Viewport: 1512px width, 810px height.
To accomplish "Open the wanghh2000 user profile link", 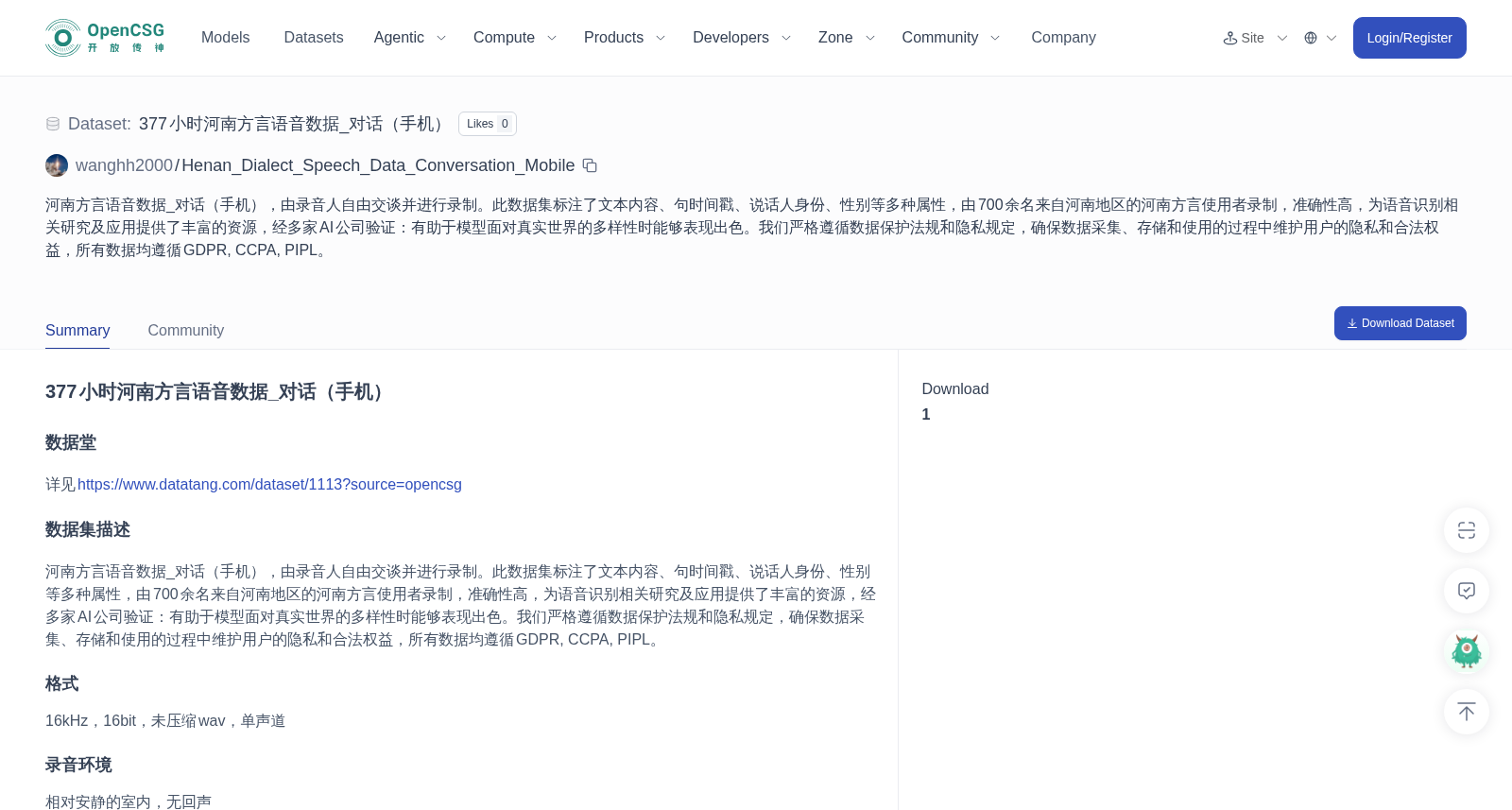I will point(124,165).
